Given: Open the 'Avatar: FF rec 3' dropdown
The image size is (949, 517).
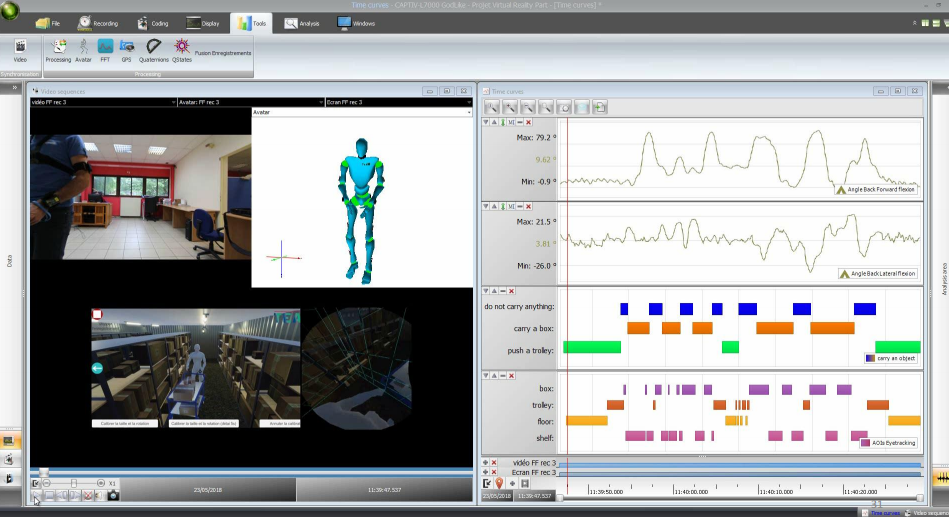Looking at the screenshot, I should tap(319, 102).
